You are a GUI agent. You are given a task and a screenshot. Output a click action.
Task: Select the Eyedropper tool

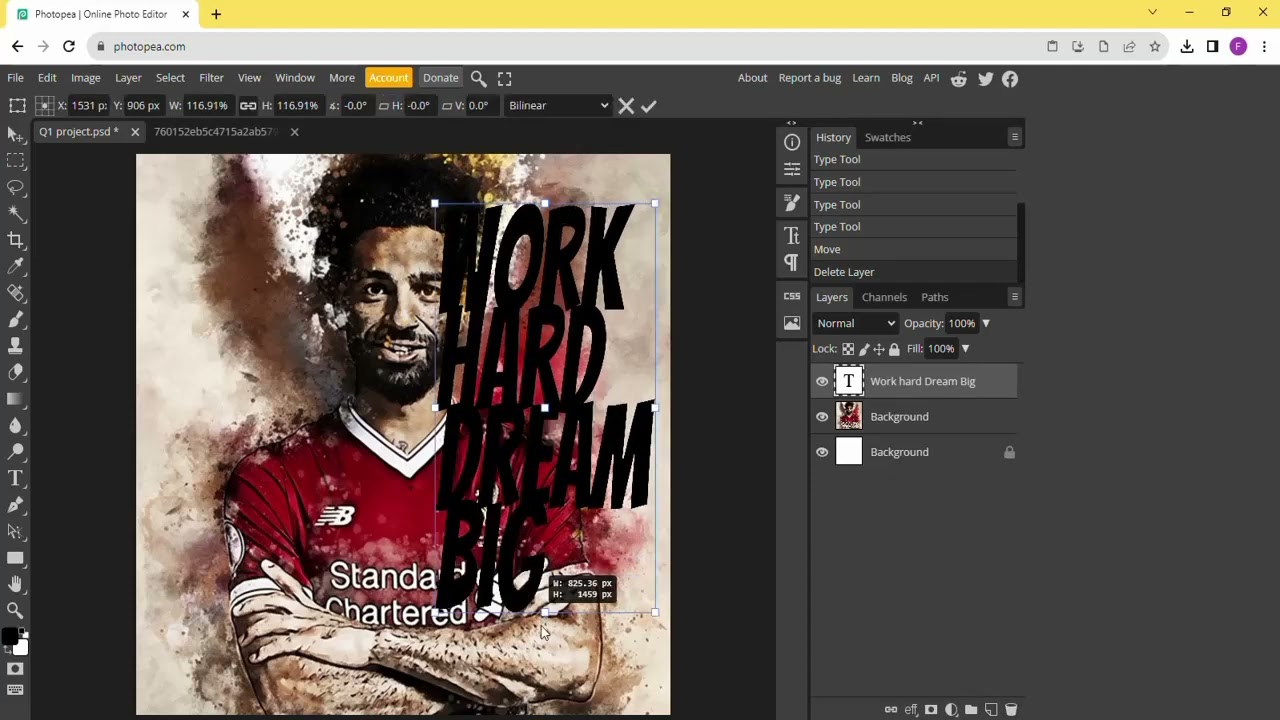pyautogui.click(x=15, y=266)
